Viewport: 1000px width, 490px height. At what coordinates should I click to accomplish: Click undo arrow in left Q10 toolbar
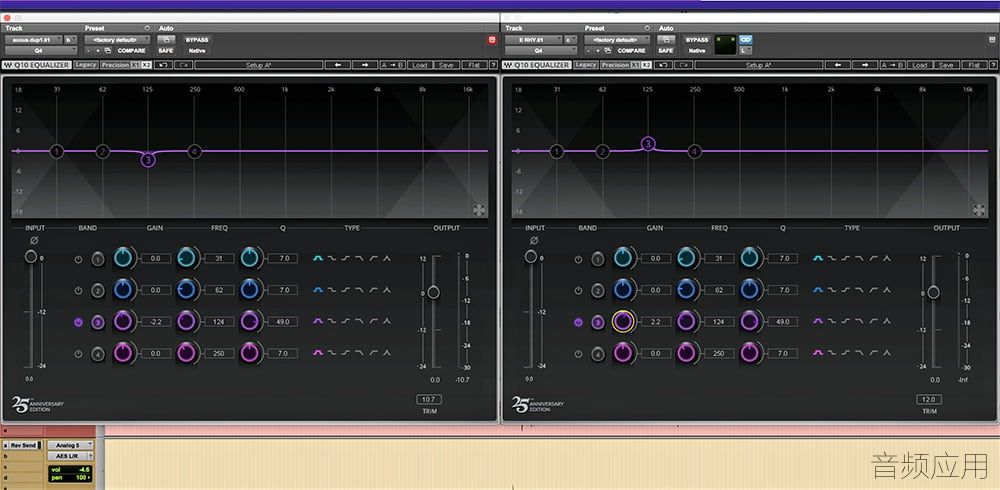(163, 65)
